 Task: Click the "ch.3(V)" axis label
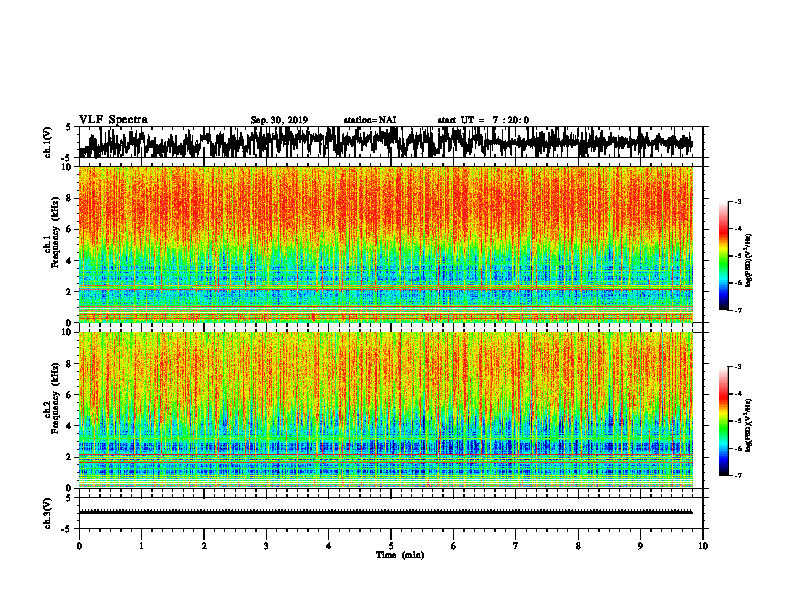(x=48, y=513)
